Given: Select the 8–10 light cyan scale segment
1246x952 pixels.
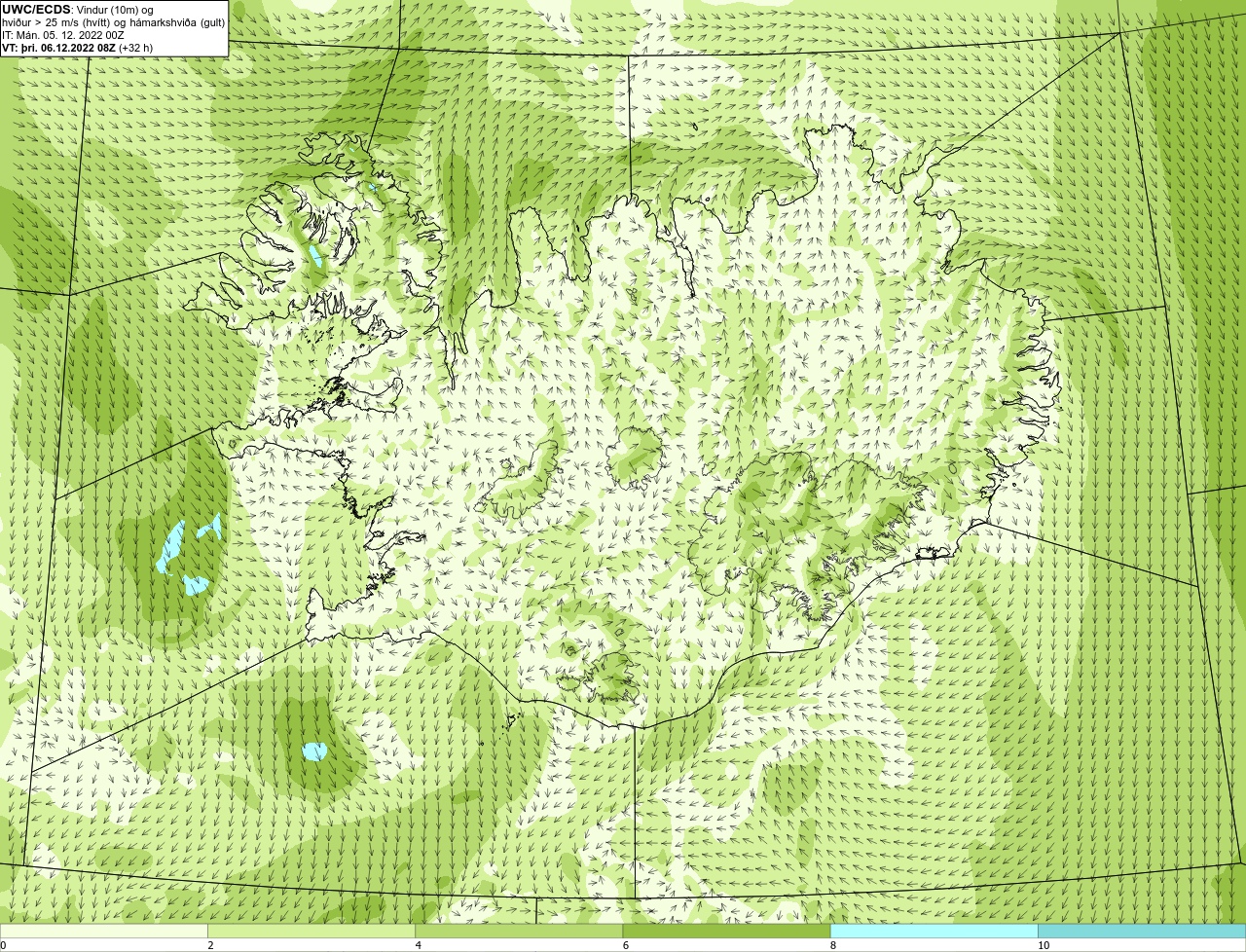Looking at the screenshot, I should click(x=934, y=932).
